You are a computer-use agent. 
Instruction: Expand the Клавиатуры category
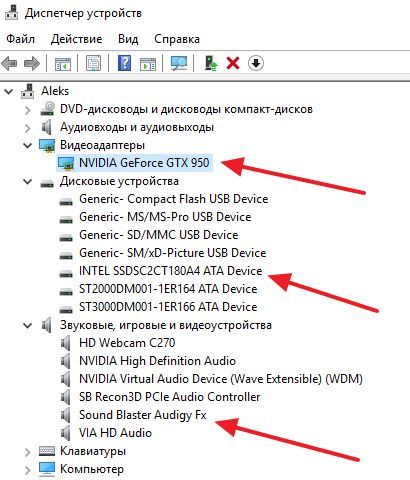(28, 452)
